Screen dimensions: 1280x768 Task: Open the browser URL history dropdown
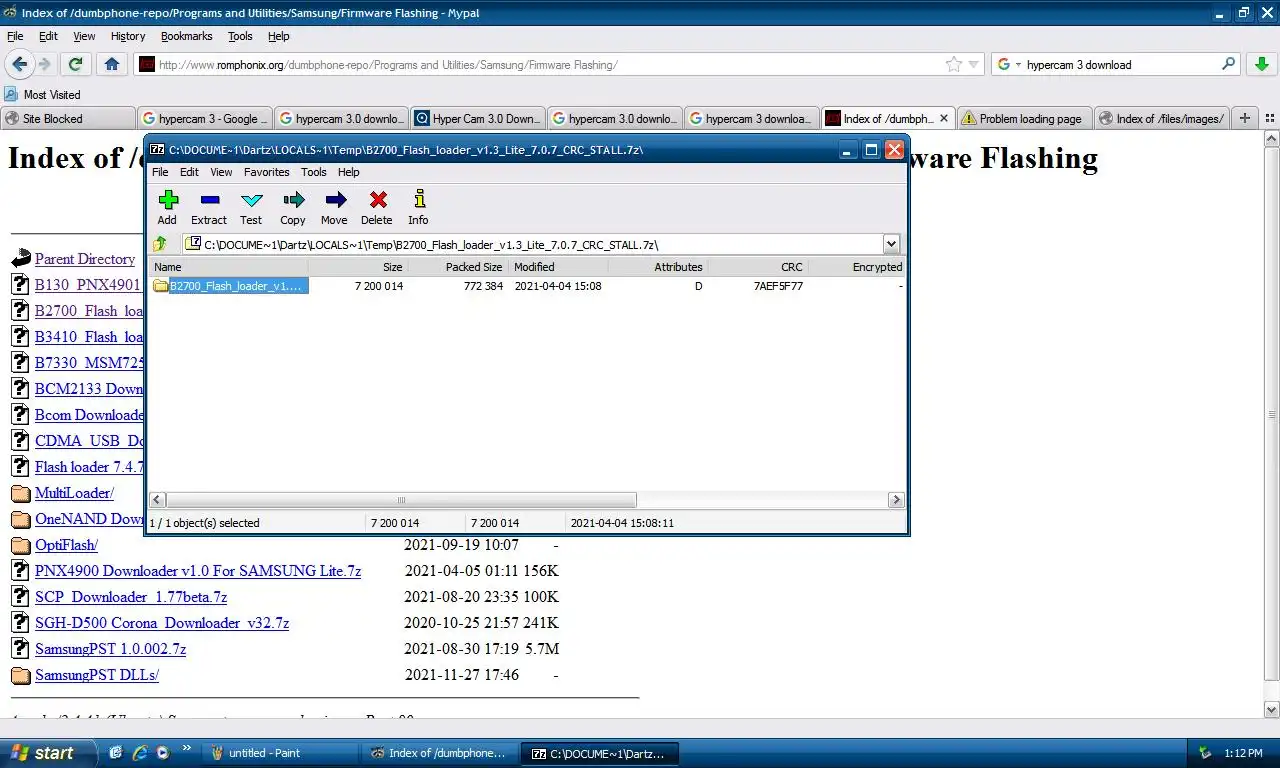click(974, 64)
